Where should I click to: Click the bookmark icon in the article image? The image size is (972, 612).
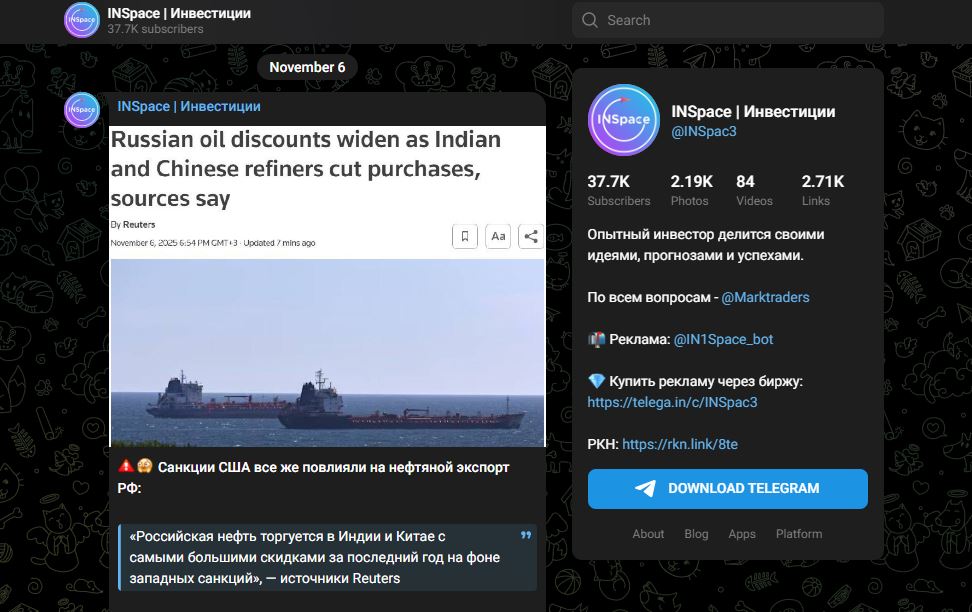click(465, 236)
